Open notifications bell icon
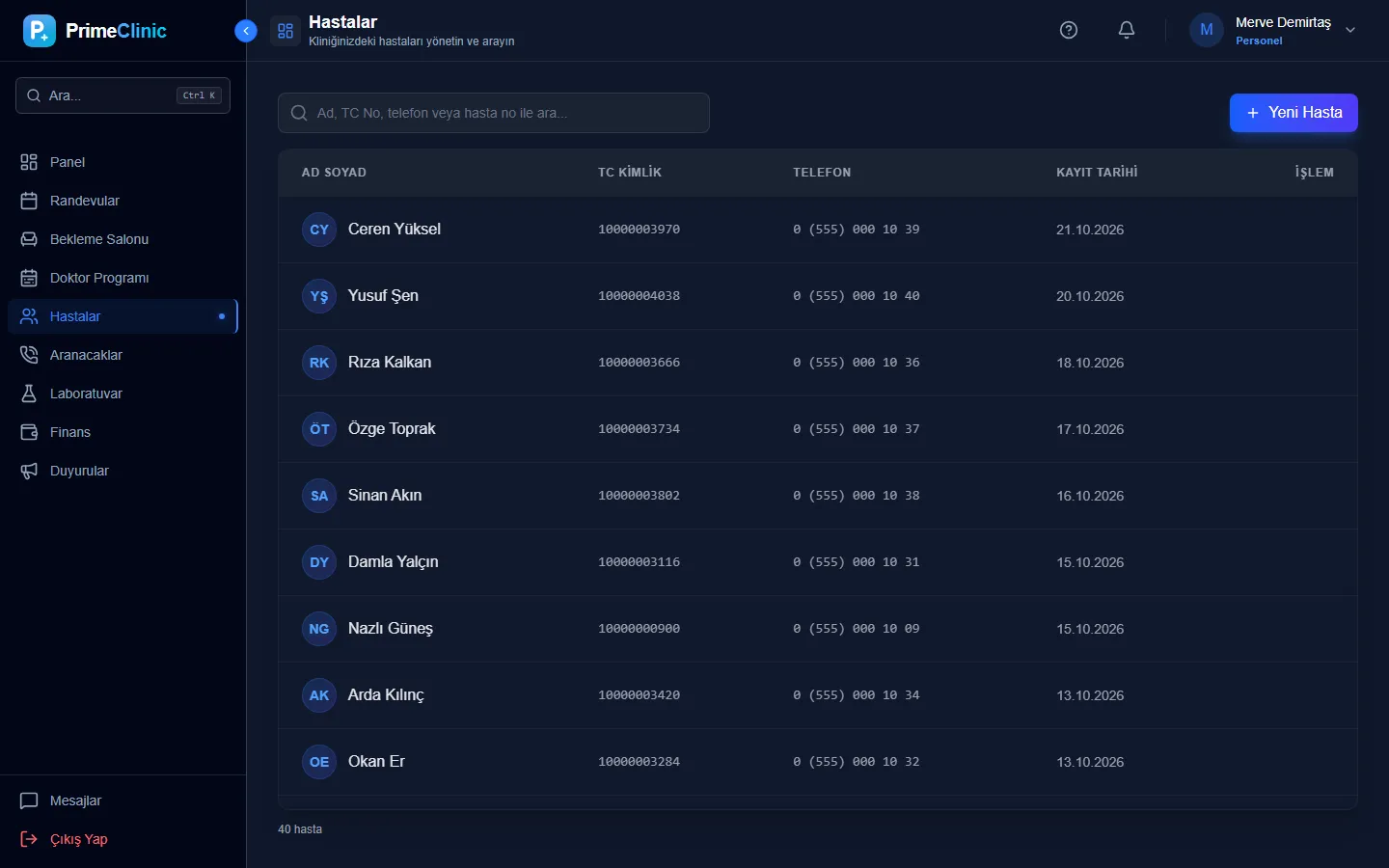The image size is (1389, 868). pos(1127,30)
